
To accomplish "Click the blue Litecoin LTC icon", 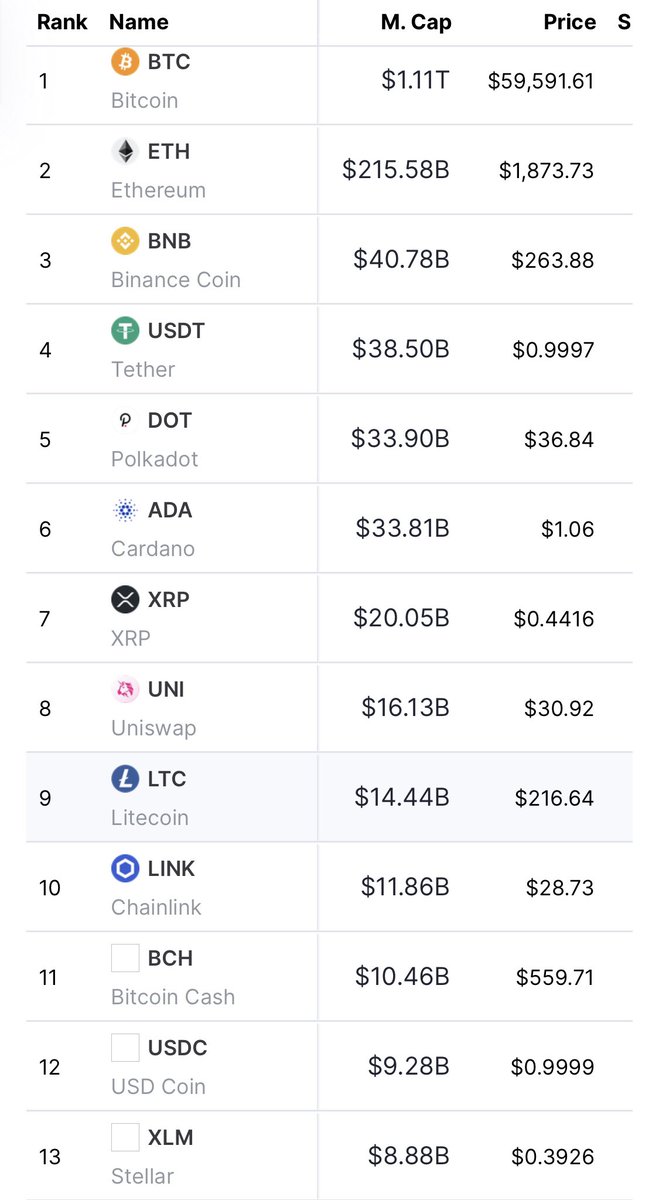I will [x=125, y=779].
